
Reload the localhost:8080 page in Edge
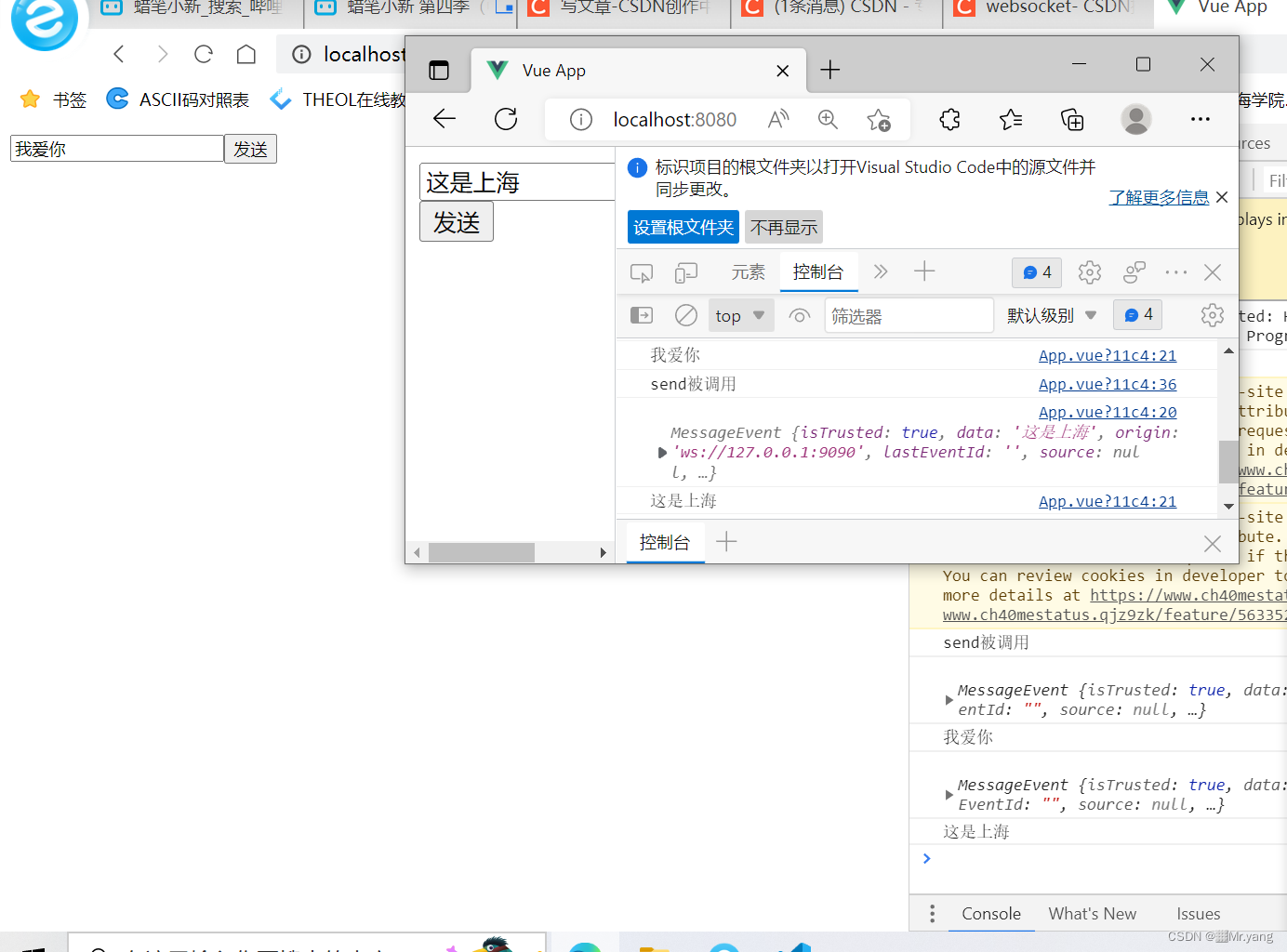[x=506, y=119]
